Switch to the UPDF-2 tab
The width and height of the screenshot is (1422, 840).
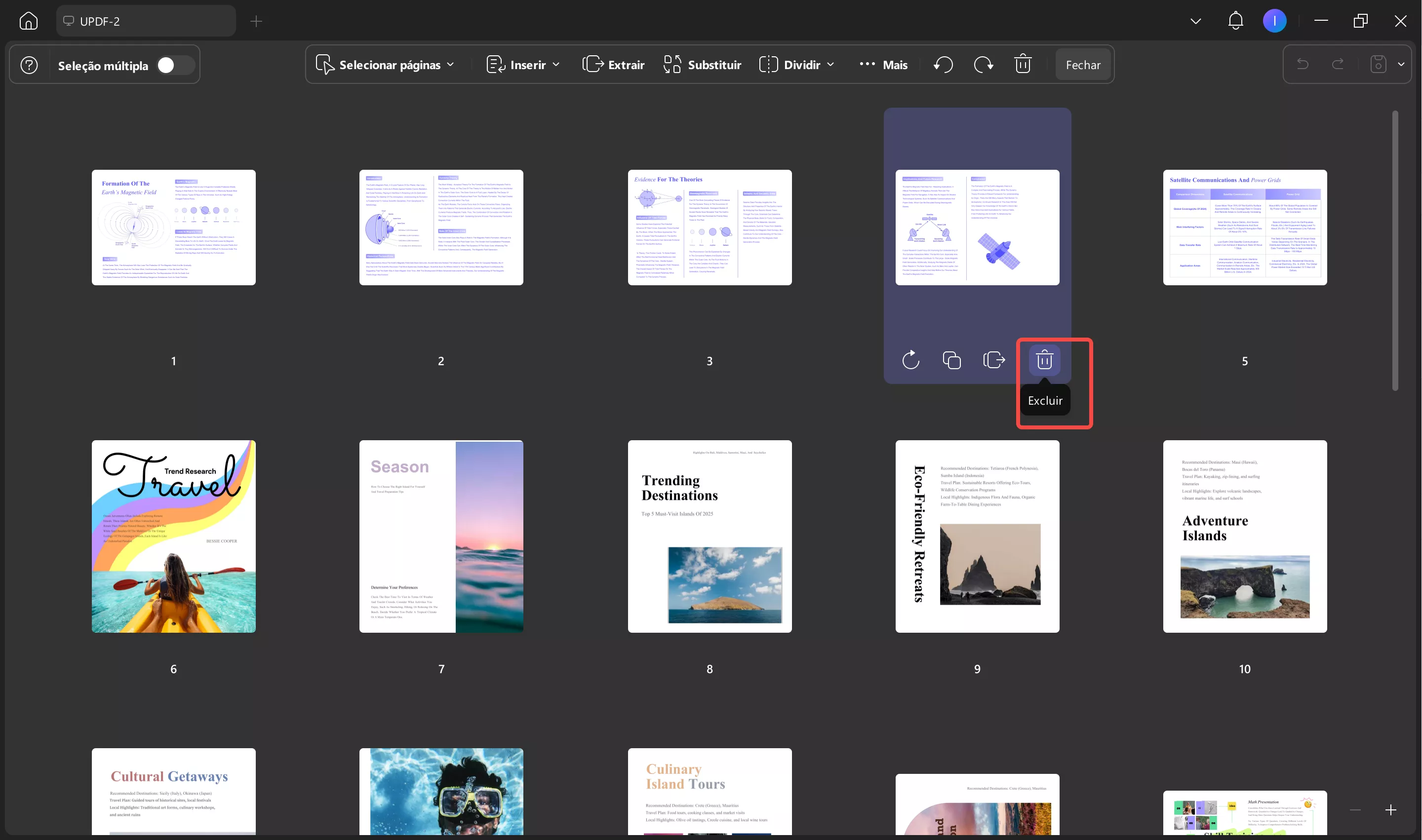(x=146, y=22)
